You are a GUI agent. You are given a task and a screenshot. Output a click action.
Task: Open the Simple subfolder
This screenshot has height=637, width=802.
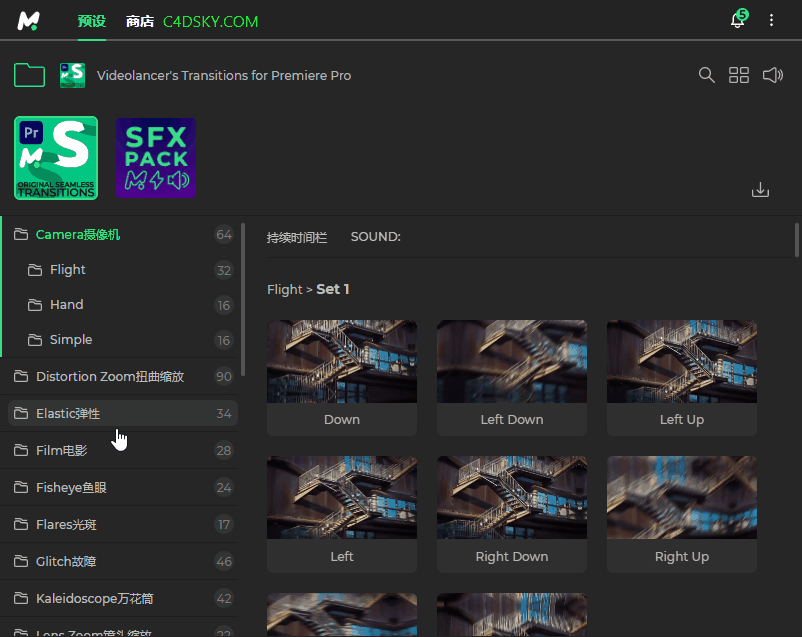pos(128,340)
